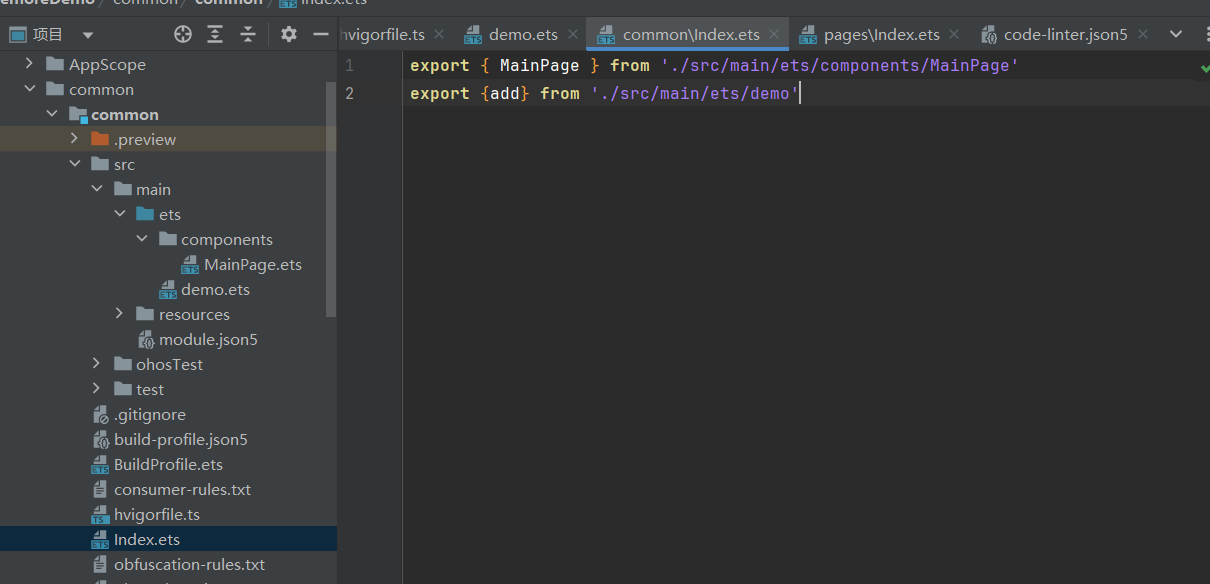Click the collapse all icon in project toolbar
This screenshot has width=1210, height=584.
click(x=248, y=35)
